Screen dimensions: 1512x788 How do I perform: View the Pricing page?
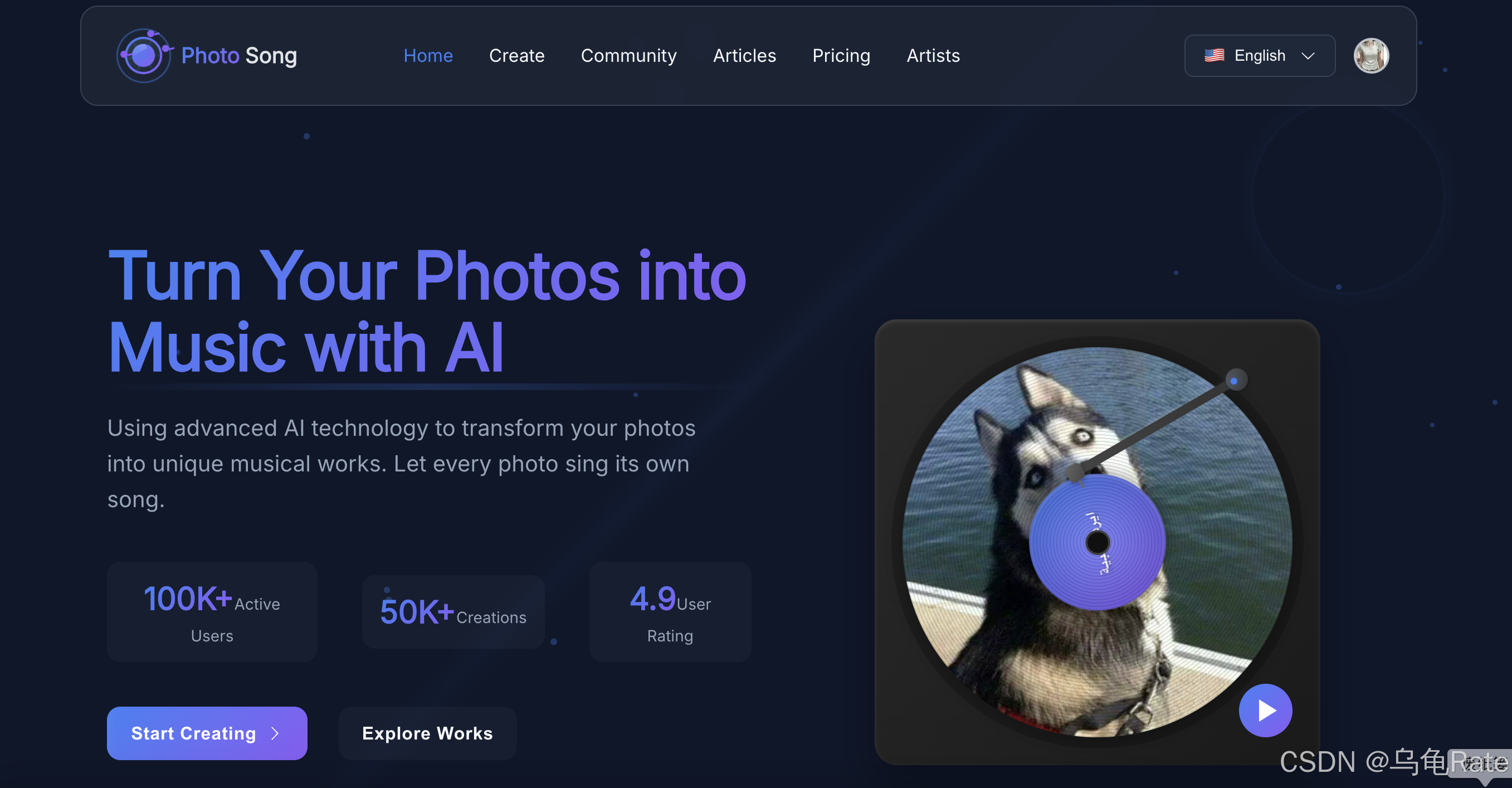(841, 56)
